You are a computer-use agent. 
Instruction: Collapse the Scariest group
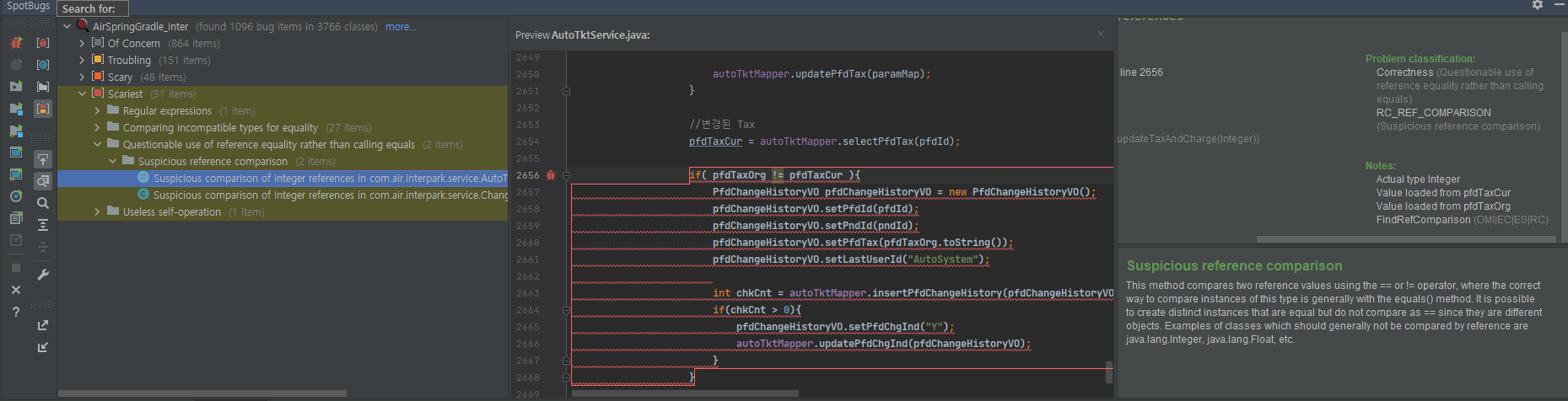(x=82, y=94)
